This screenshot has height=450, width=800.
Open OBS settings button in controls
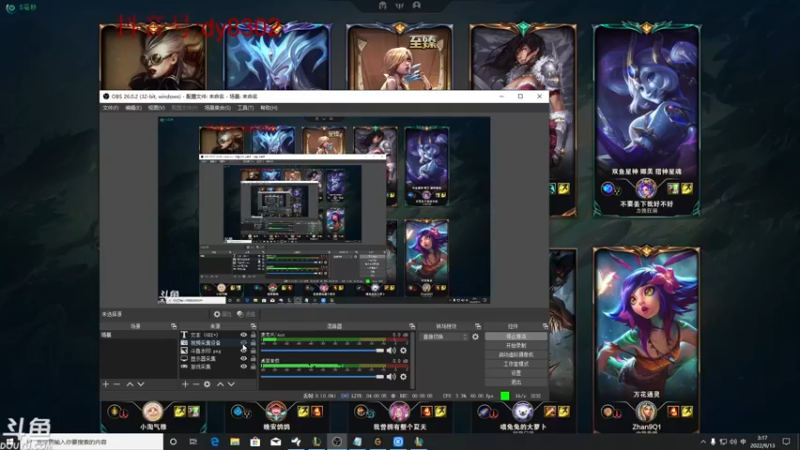516,373
